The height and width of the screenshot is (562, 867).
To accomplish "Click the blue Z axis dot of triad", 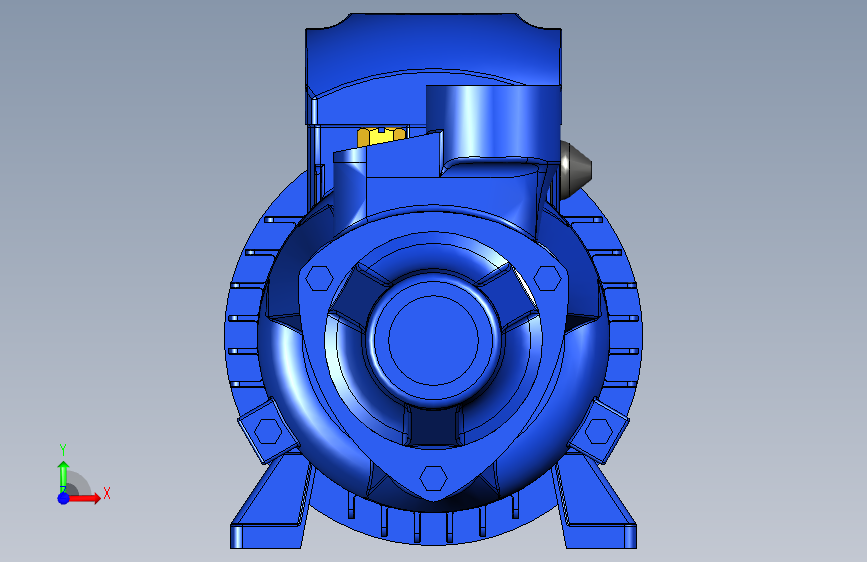I will 63,498.
